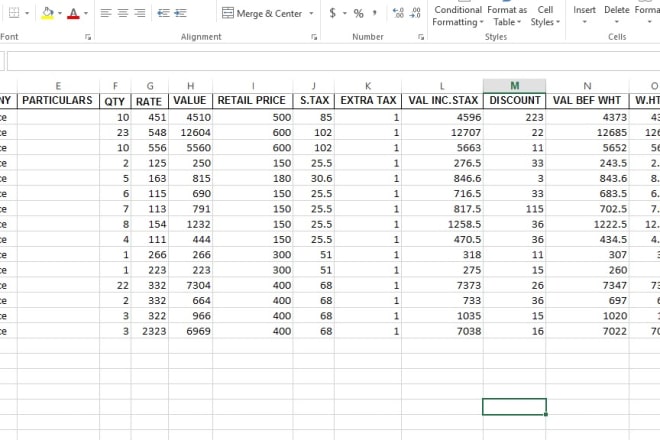
Task: Click the EXTRA TAX header cell
Action: pos(368,101)
